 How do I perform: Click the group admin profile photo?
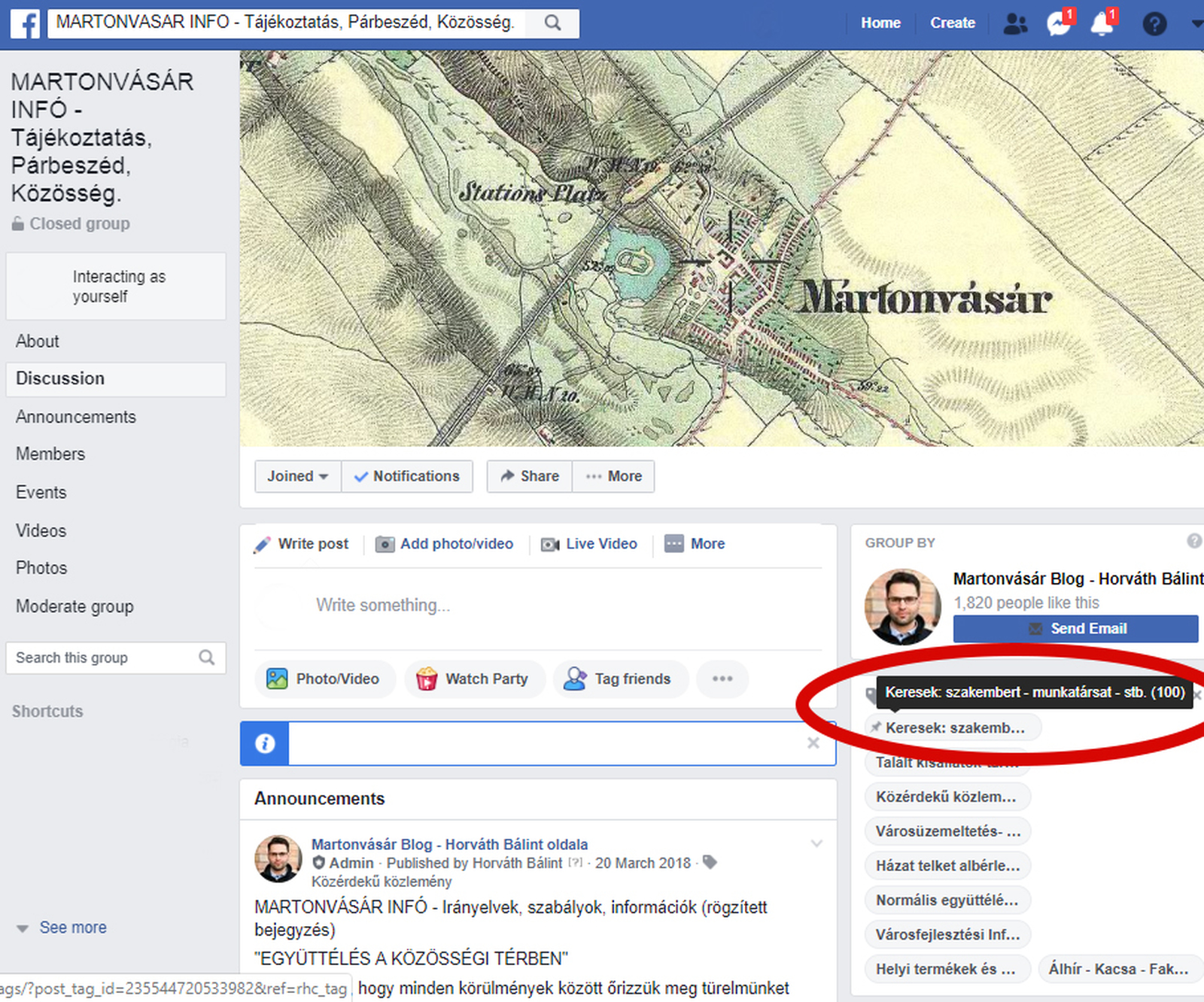click(903, 607)
